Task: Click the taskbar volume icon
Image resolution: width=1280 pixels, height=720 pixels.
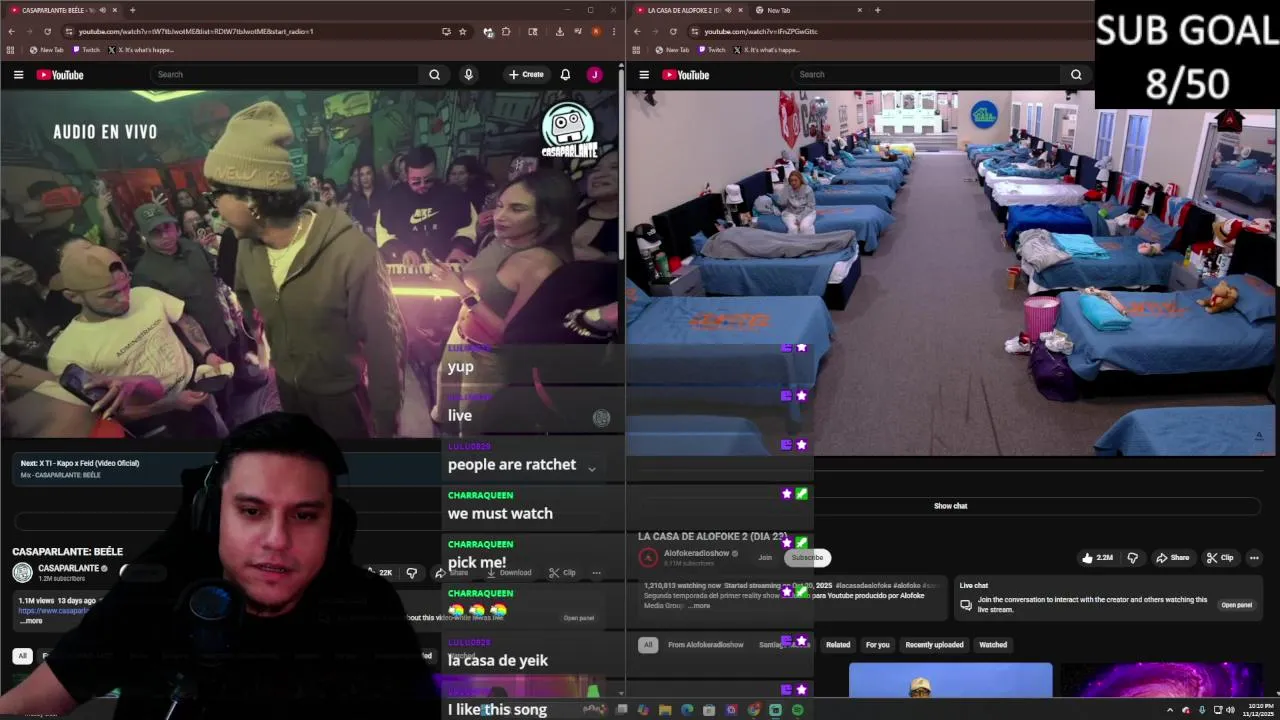Action: coord(1230,710)
